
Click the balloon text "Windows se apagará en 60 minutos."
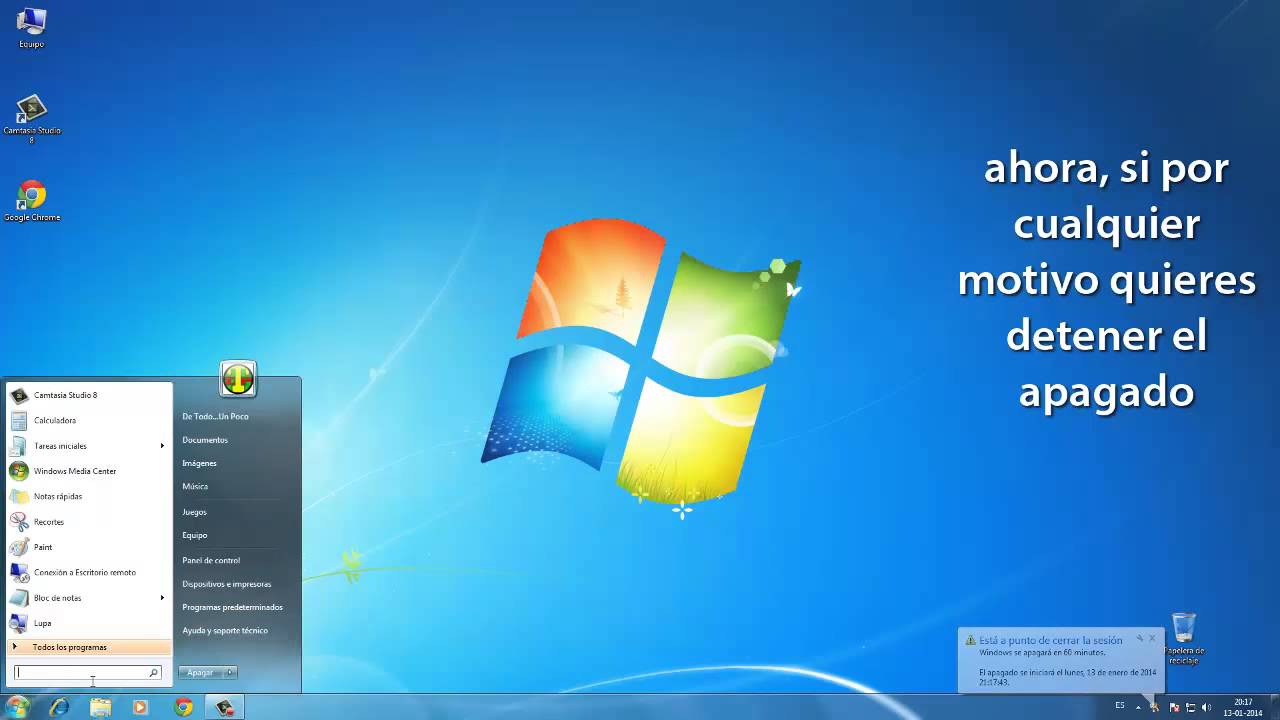click(x=1043, y=653)
